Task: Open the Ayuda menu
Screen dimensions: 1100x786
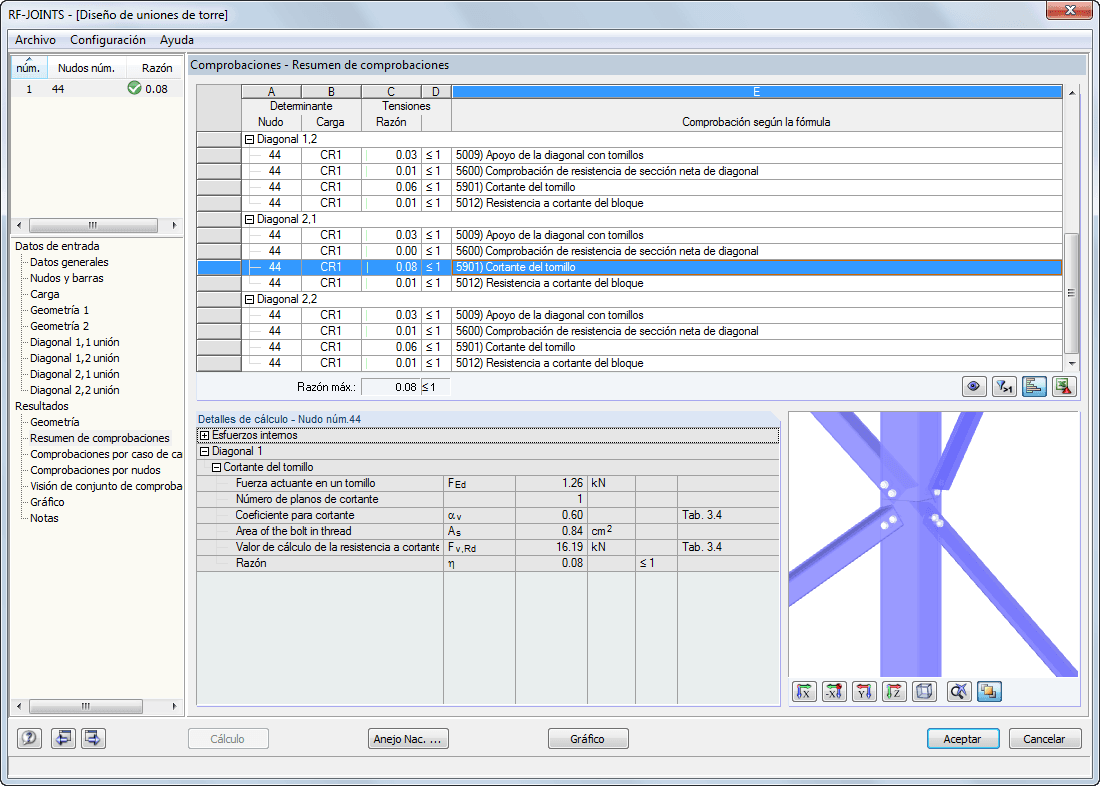Action: [177, 40]
